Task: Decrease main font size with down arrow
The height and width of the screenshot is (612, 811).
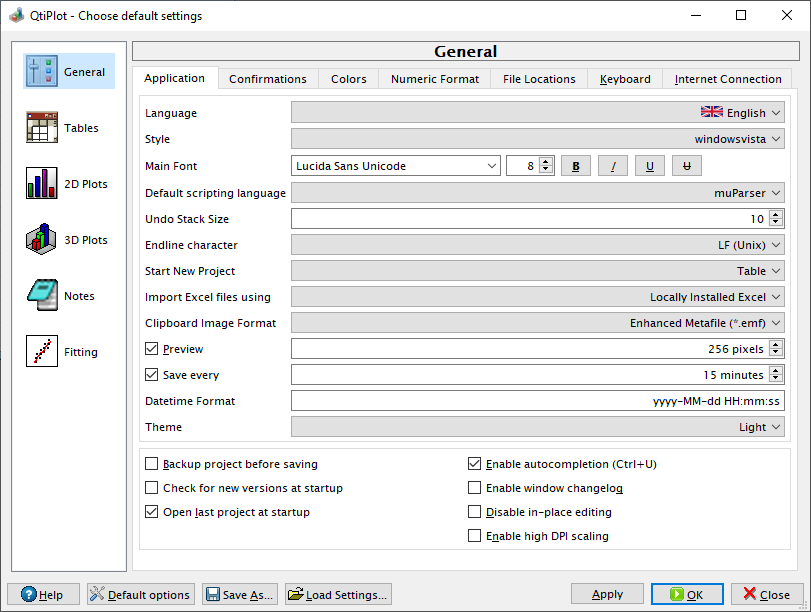Action: (x=546, y=171)
